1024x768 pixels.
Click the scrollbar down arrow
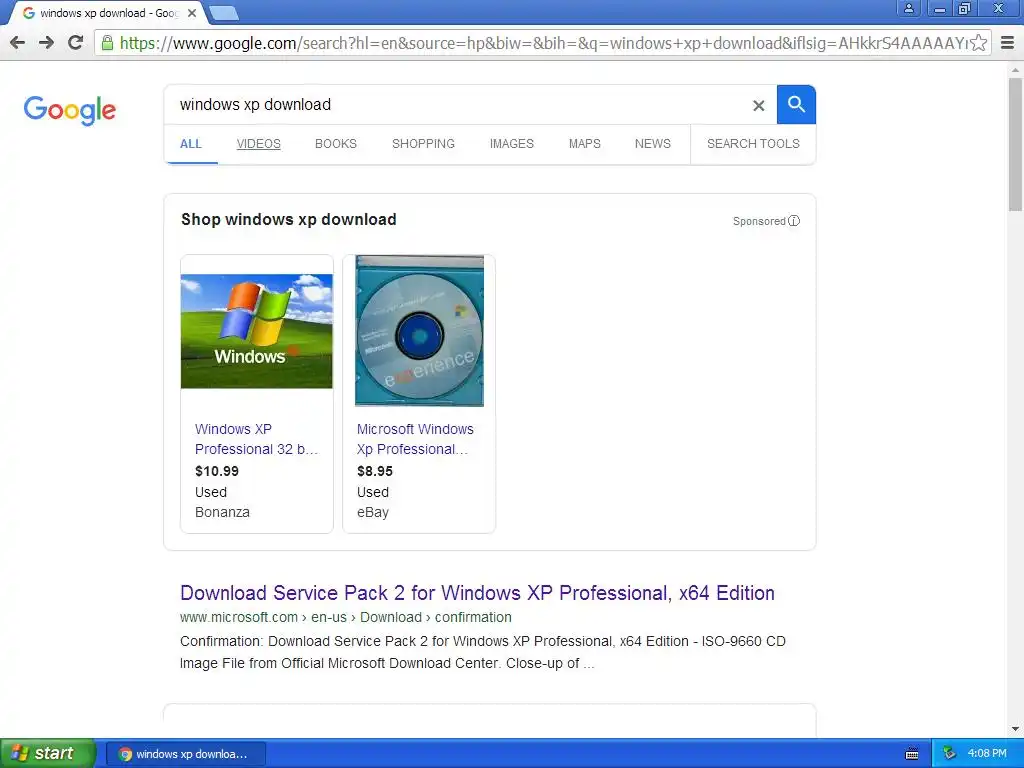tap(1015, 729)
